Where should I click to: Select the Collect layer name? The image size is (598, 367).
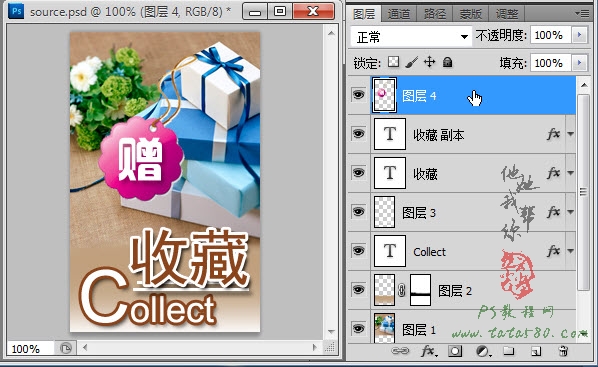429,252
